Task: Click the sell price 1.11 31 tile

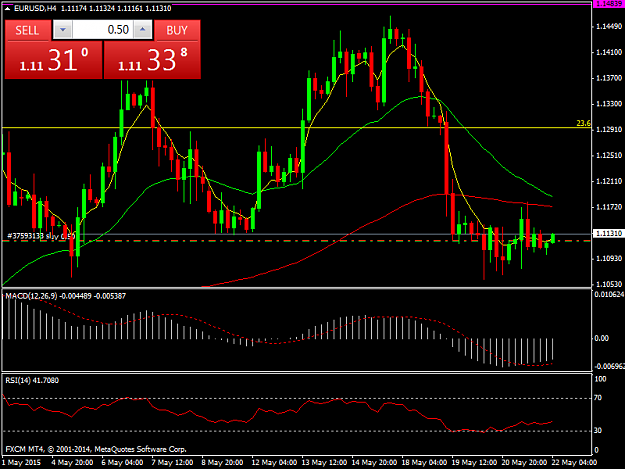Action: point(53,60)
